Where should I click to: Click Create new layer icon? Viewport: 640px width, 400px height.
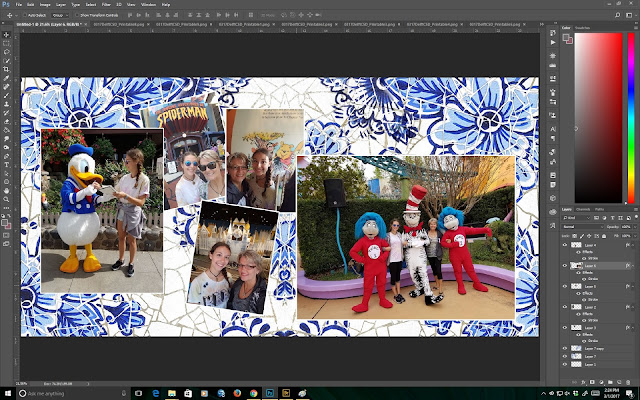[619, 382]
